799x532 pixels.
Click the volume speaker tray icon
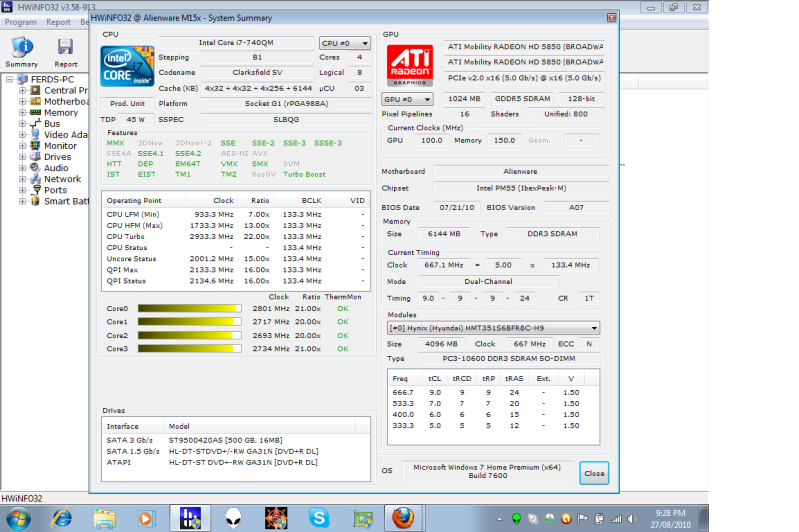[632, 519]
